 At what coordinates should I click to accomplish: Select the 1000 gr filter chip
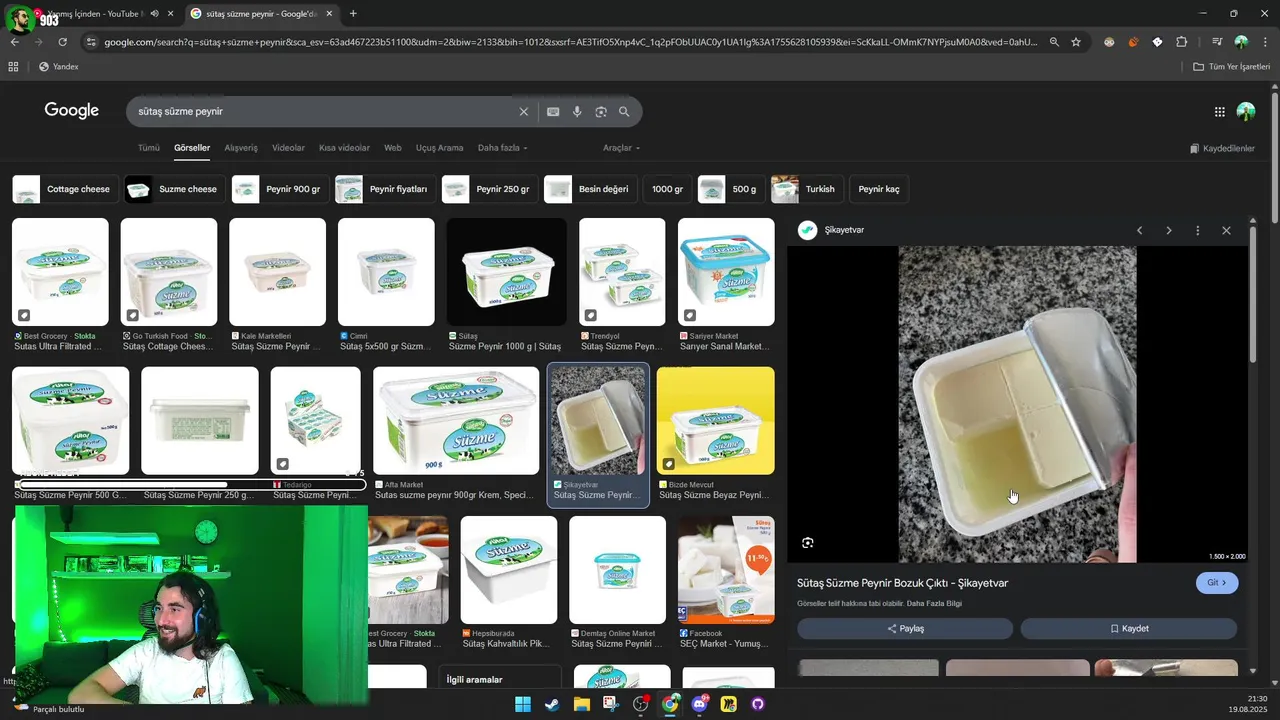[667, 189]
